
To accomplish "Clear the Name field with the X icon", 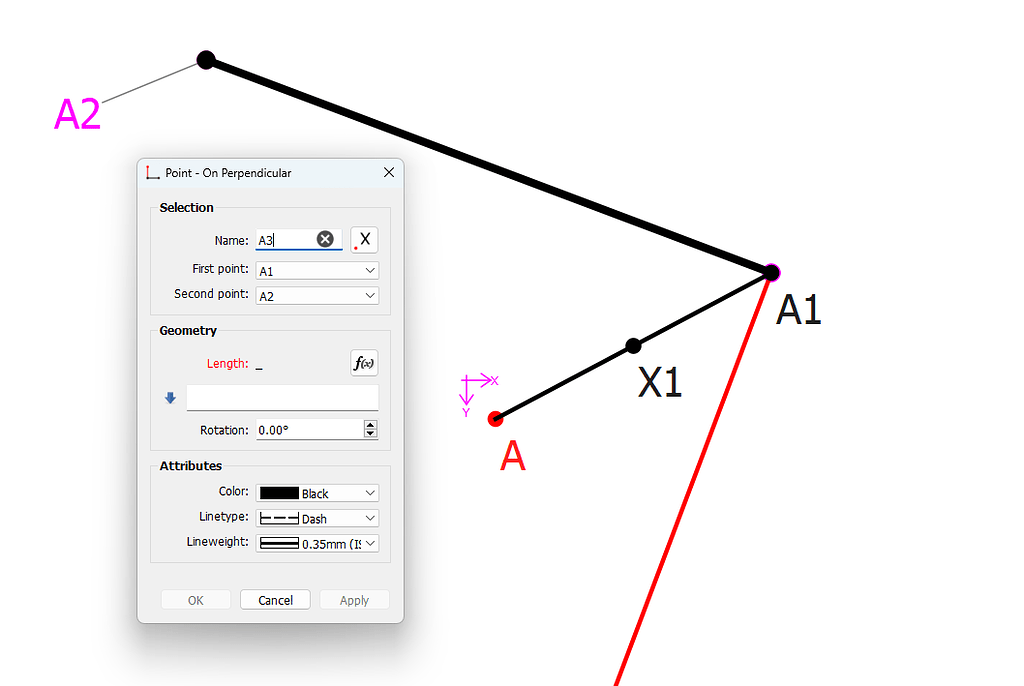I will click(325, 239).
